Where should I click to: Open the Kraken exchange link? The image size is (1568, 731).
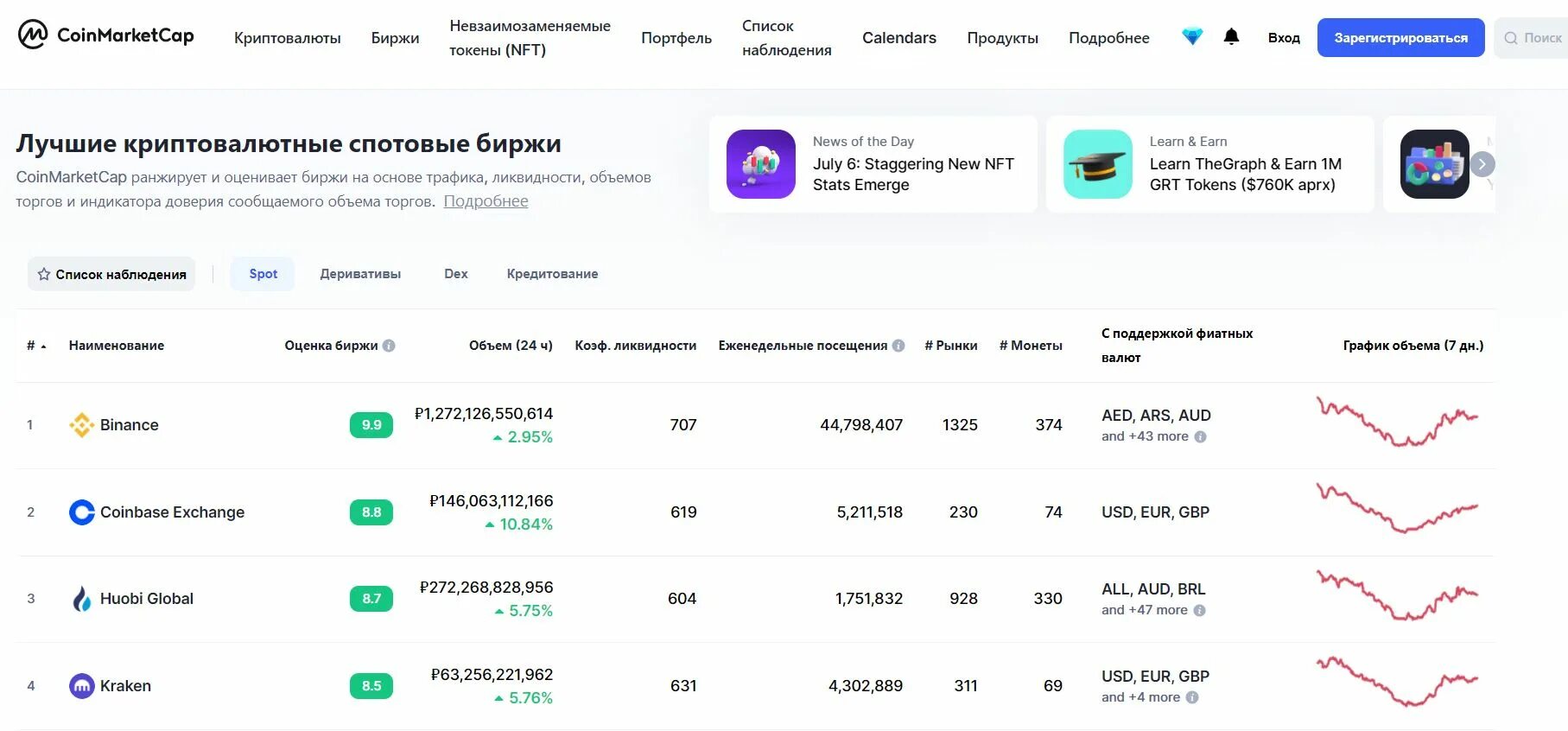pyautogui.click(x=125, y=686)
